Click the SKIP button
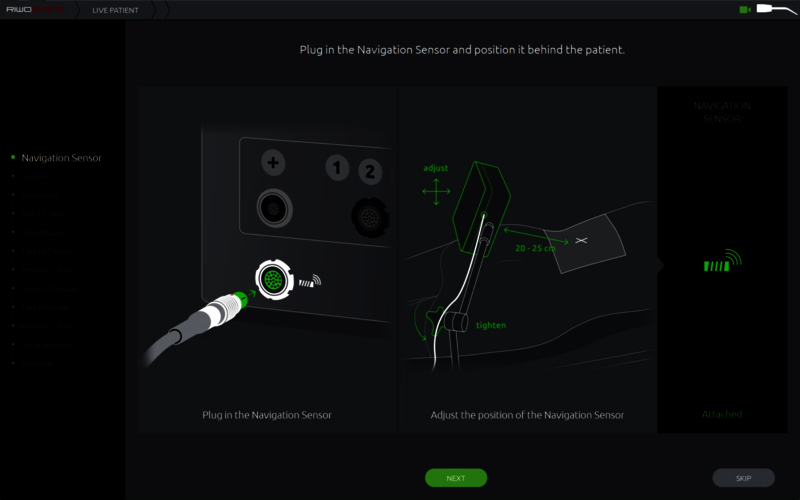This screenshot has height=500, width=800. (x=743, y=478)
